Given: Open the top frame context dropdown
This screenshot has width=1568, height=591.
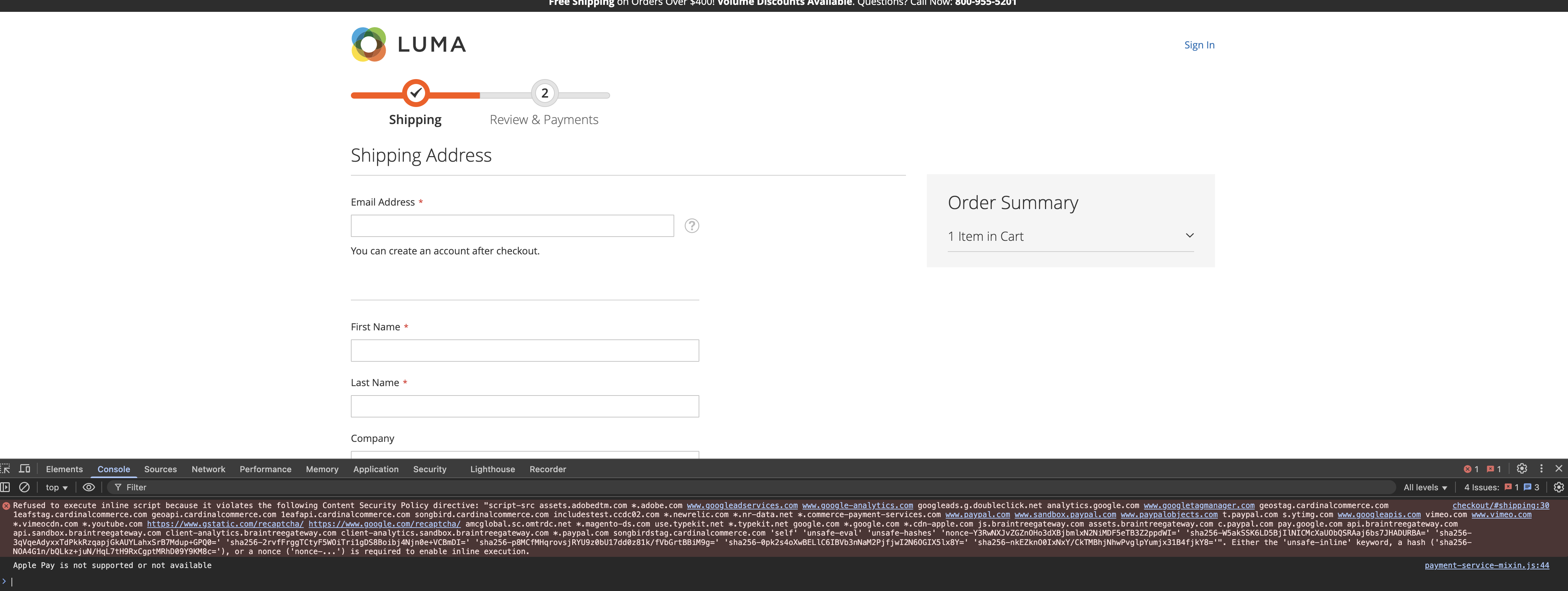Looking at the screenshot, I should tap(55, 487).
